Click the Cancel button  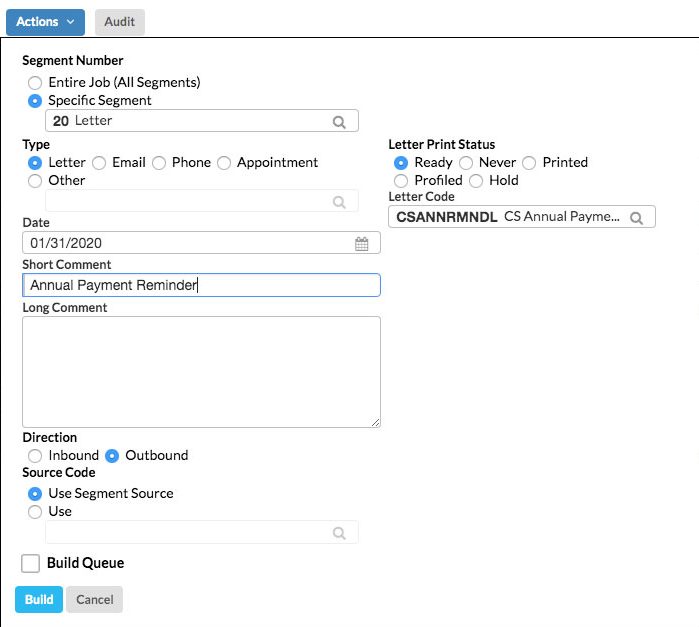pyautogui.click(x=94, y=599)
